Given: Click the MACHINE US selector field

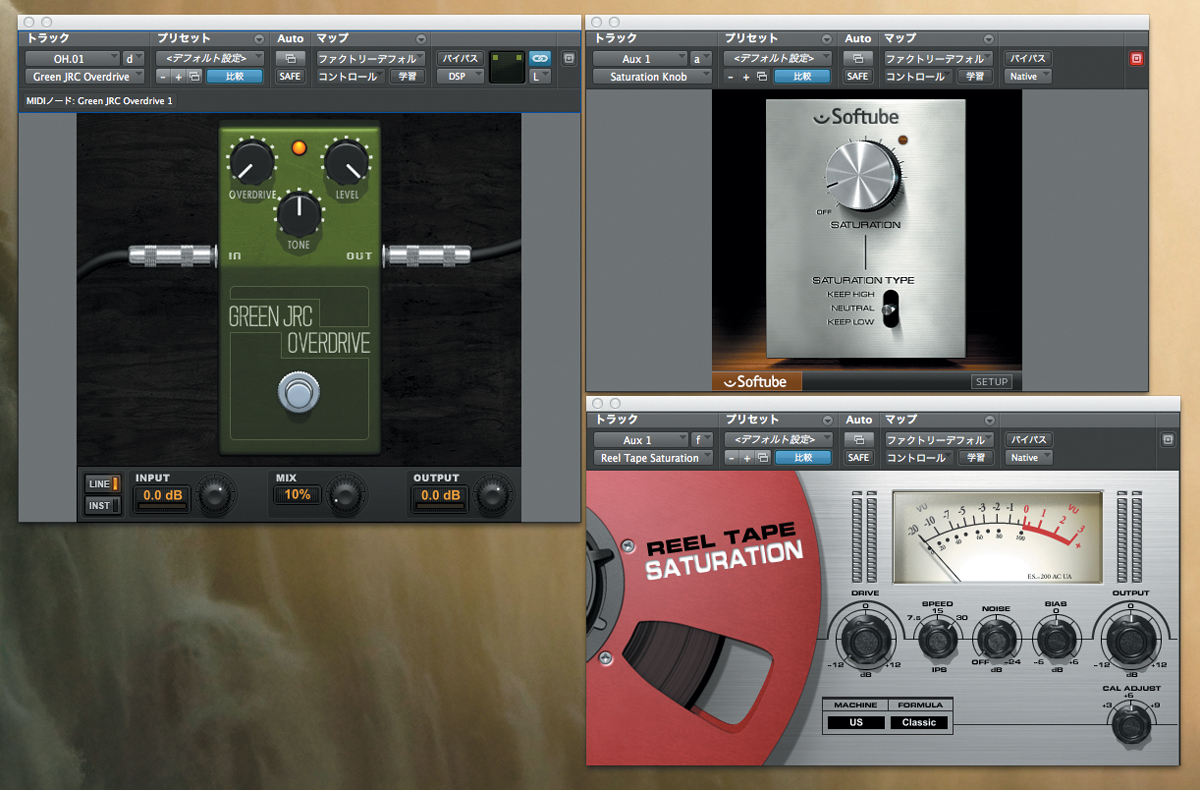Looking at the screenshot, I should [x=856, y=722].
